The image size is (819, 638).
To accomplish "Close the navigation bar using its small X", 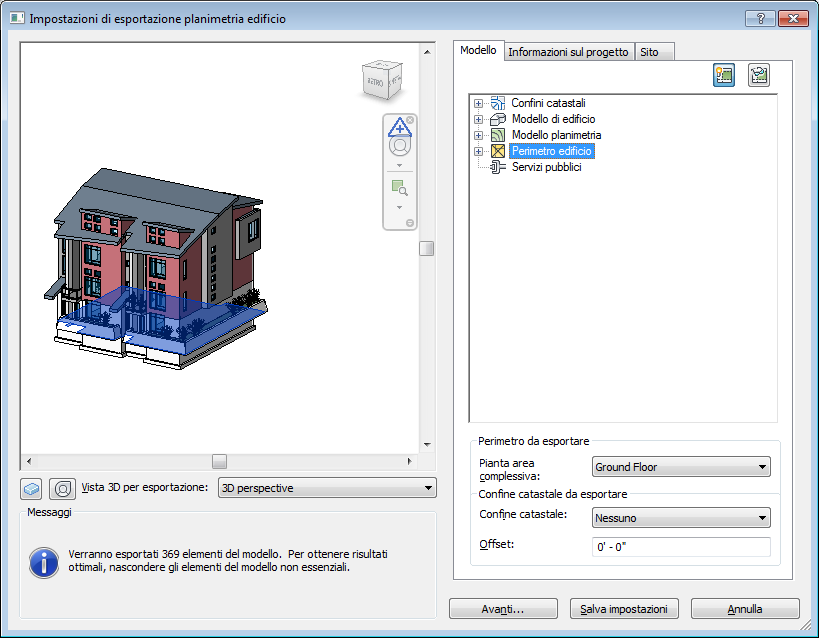I will (x=410, y=120).
